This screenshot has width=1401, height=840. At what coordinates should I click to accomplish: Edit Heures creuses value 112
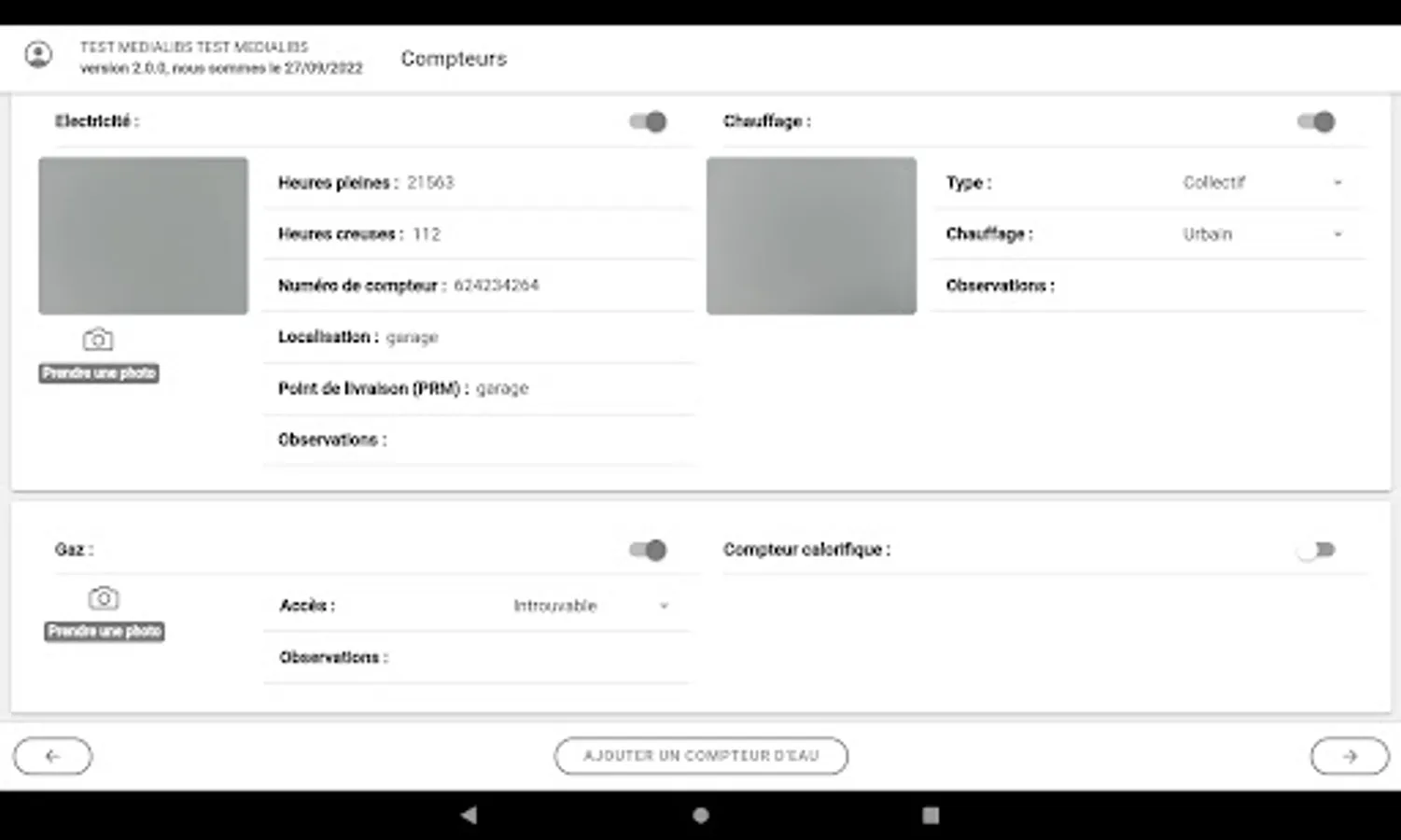(427, 234)
